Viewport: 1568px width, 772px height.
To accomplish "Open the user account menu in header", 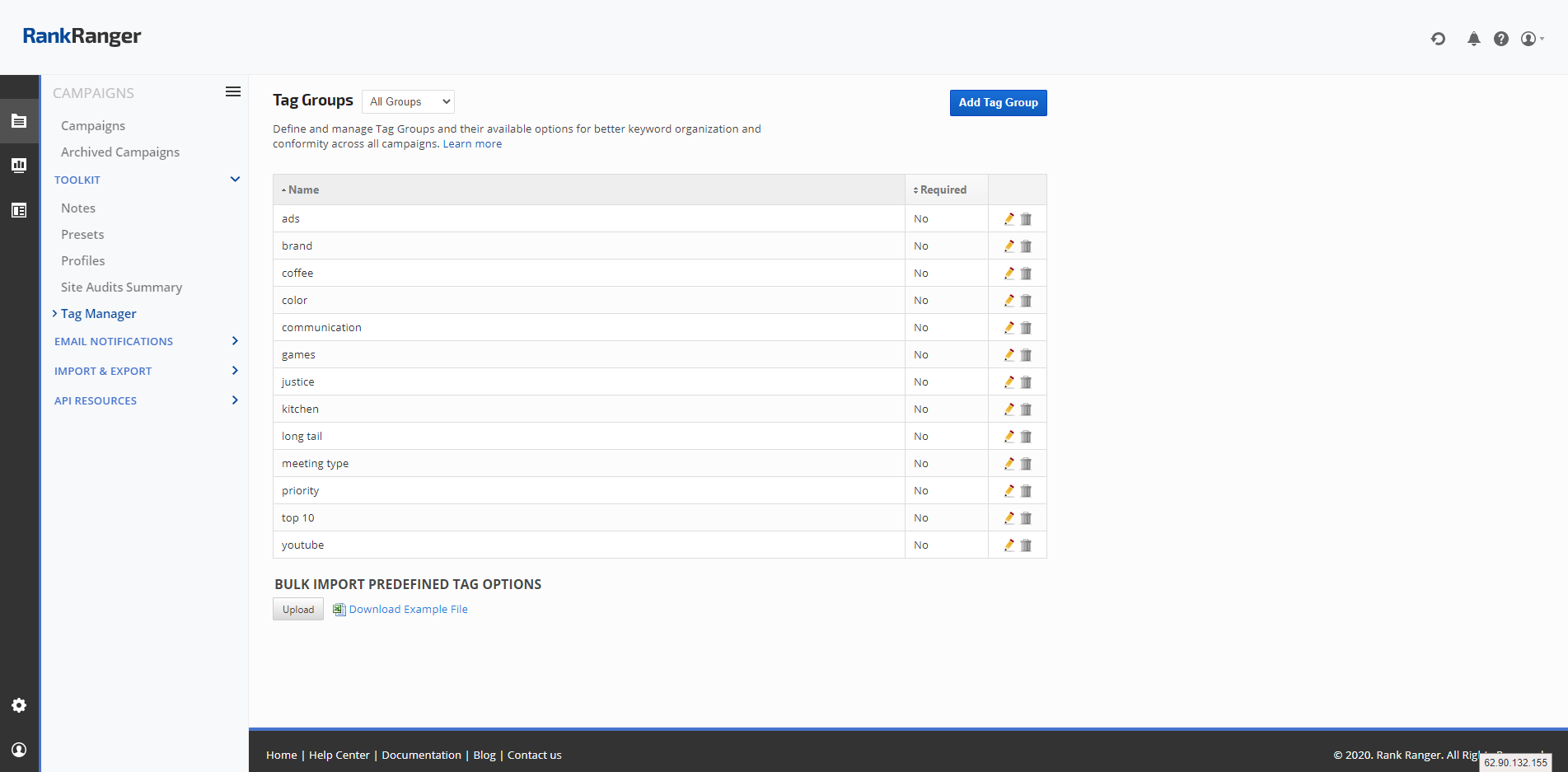I will (x=1531, y=39).
